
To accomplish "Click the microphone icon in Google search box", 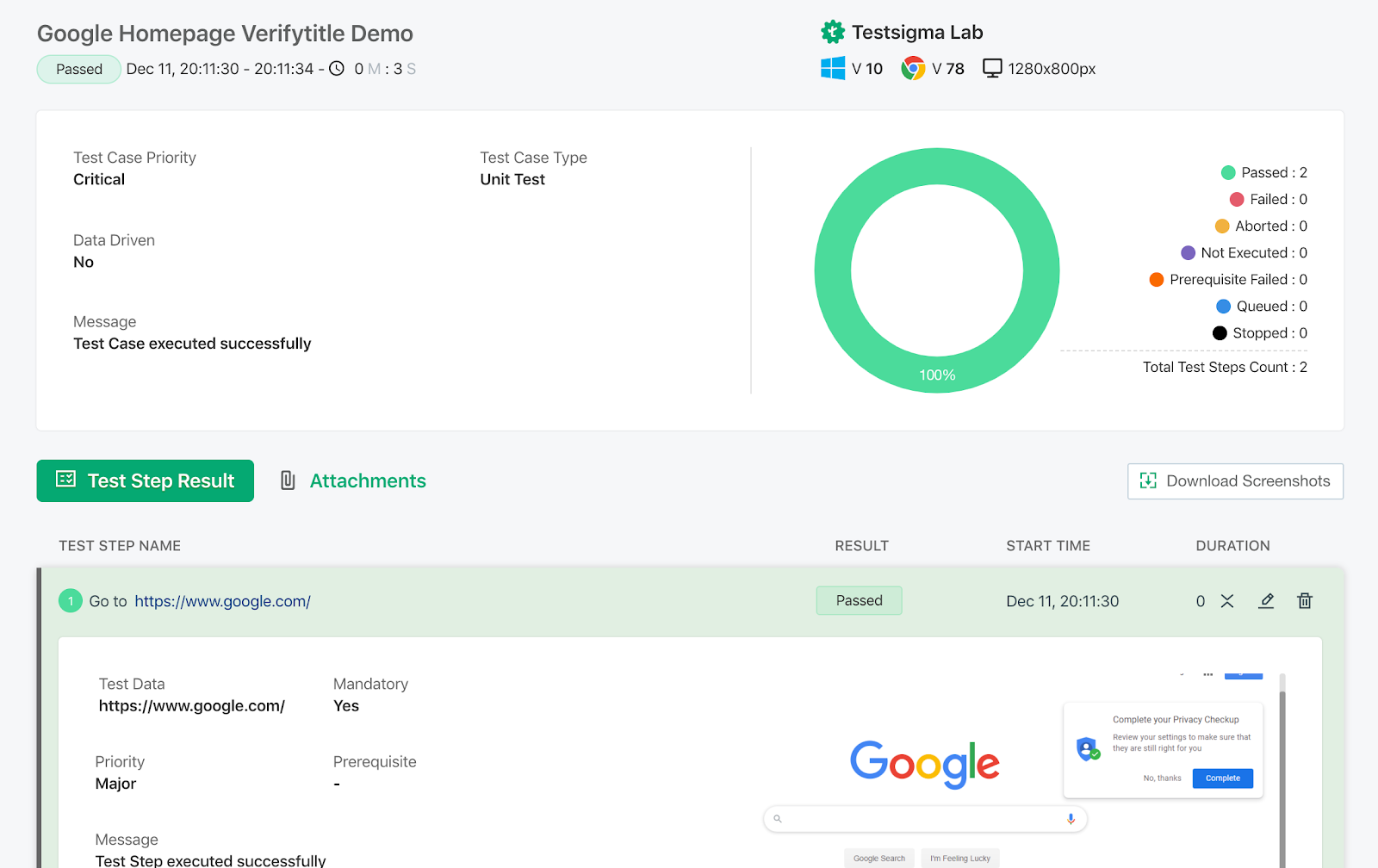I will [1071, 819].
